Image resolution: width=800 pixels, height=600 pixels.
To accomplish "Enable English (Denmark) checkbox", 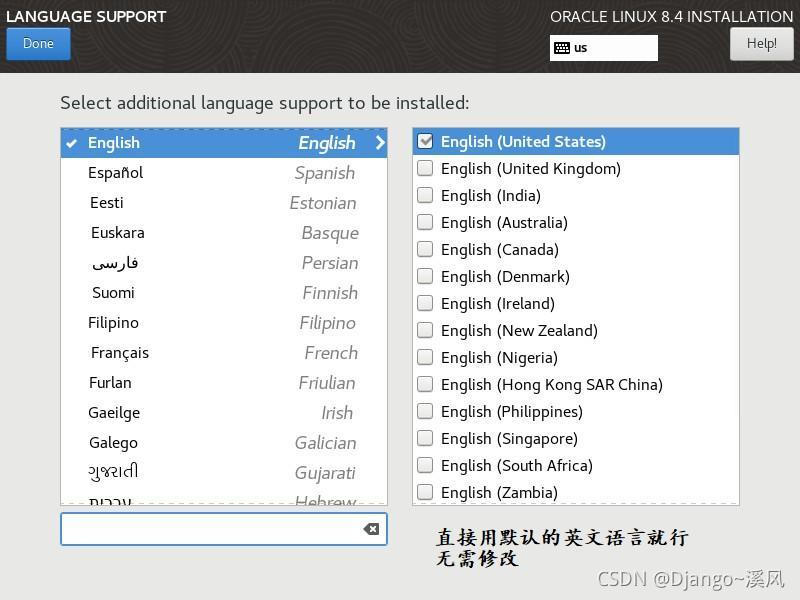I will click(x=425, y=277).
